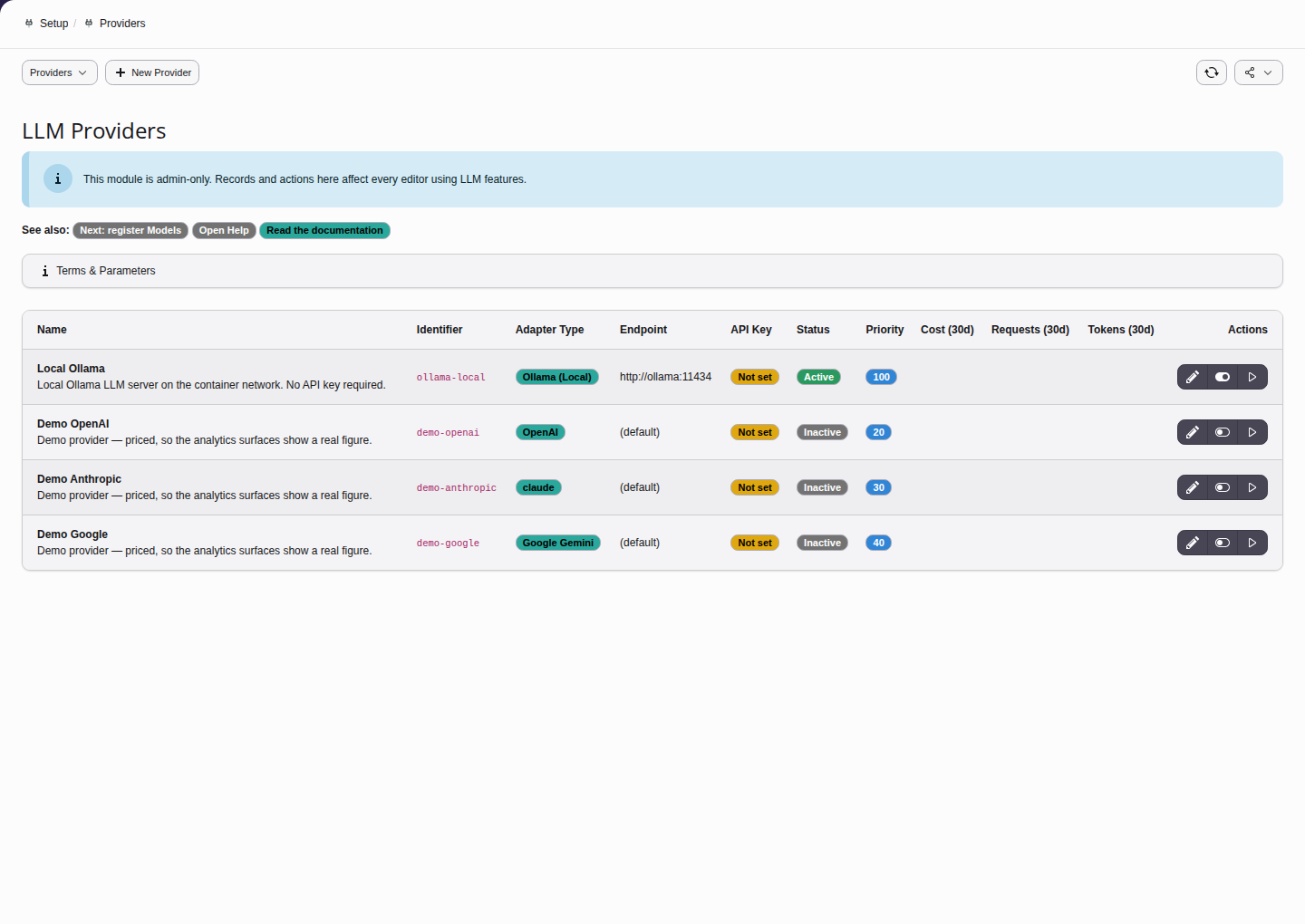This screenshot has width=1305, height=924.
Task: Run test for Demo Anthropic
Action: 1252,487
